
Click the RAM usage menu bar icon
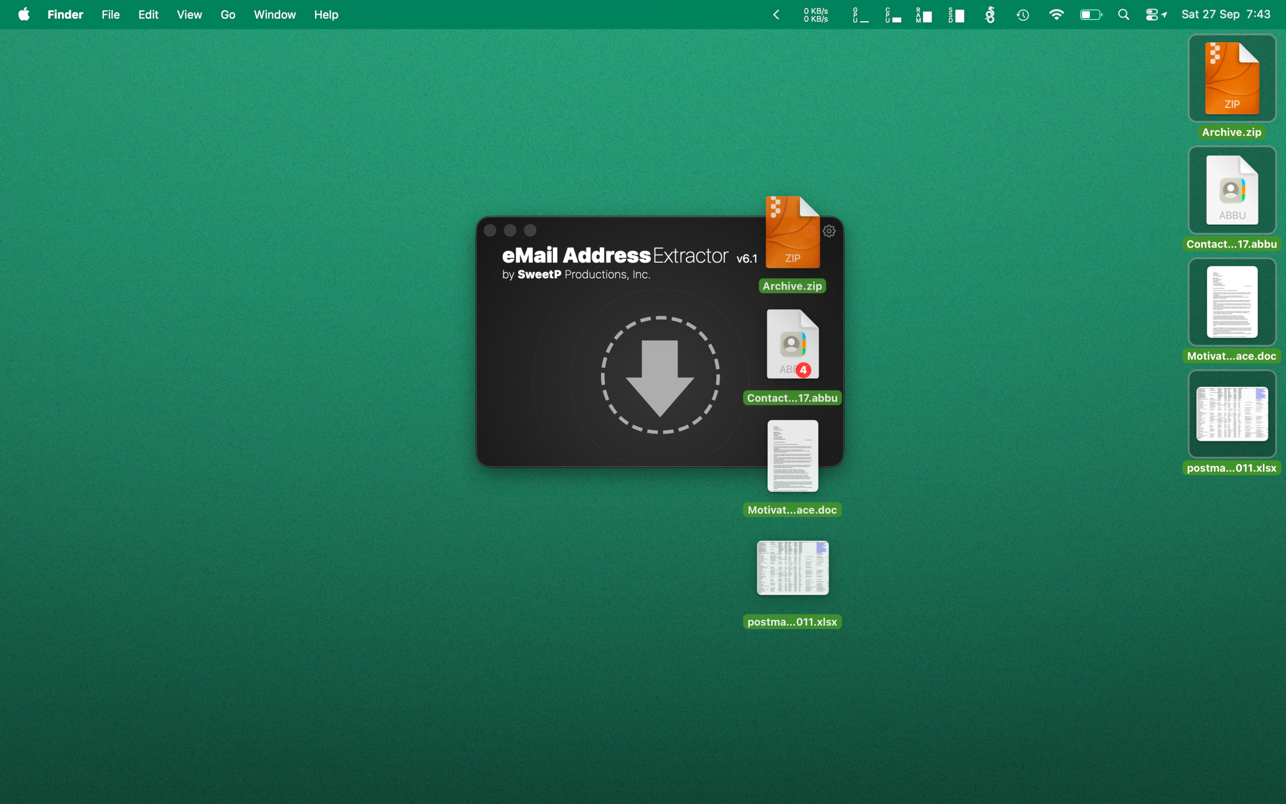[924, 15]
